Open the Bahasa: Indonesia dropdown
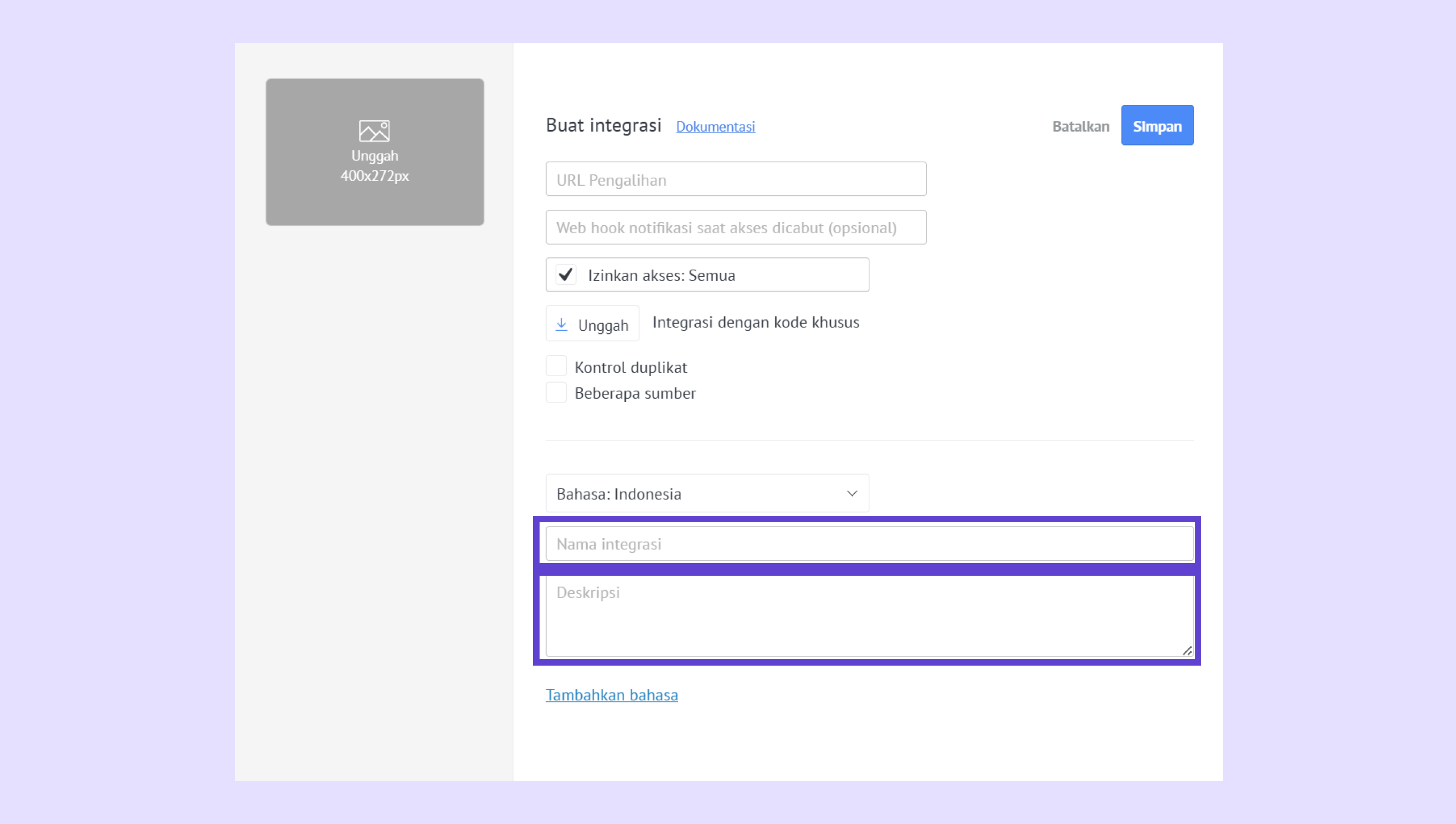The image size is (1456, 824). pyautogui.click(x=707, y=493)
